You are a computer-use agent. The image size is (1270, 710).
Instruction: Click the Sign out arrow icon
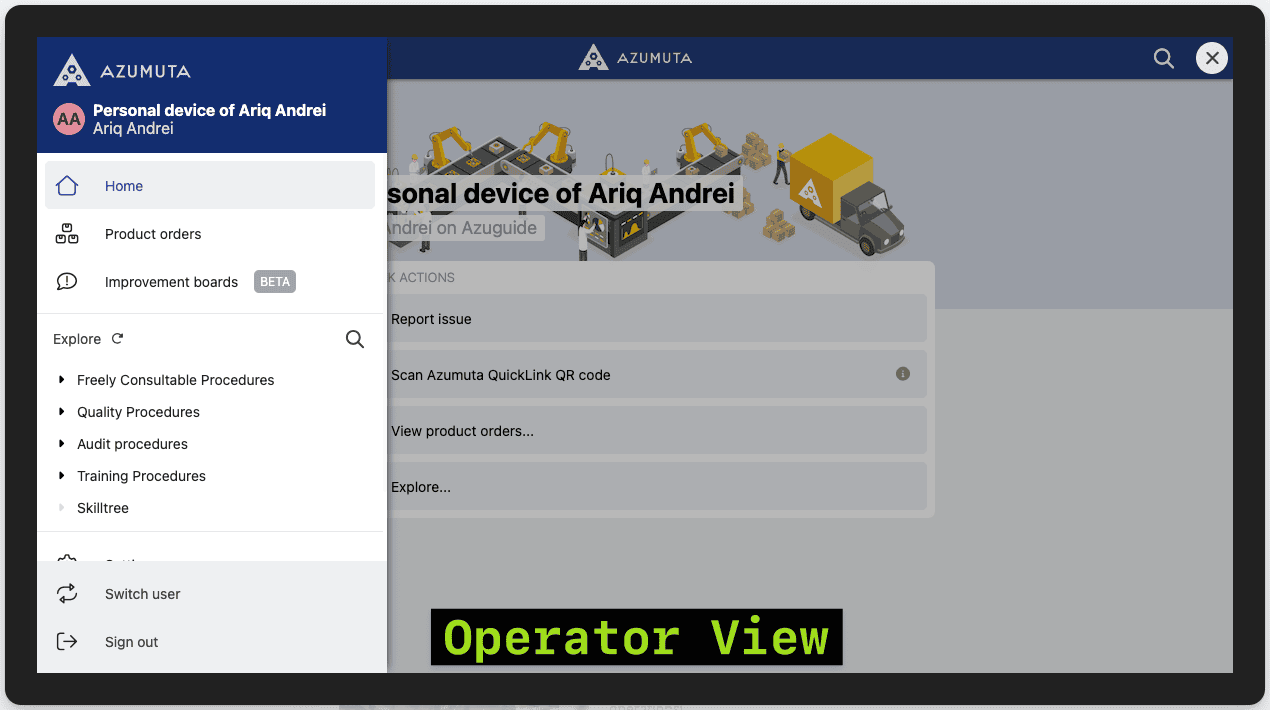[x=67, y=642]
